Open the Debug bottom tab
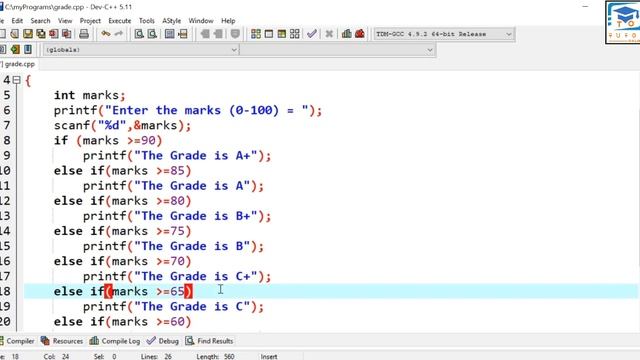The height and width of the screenshot is (360, 640). [x=163, y=341]
